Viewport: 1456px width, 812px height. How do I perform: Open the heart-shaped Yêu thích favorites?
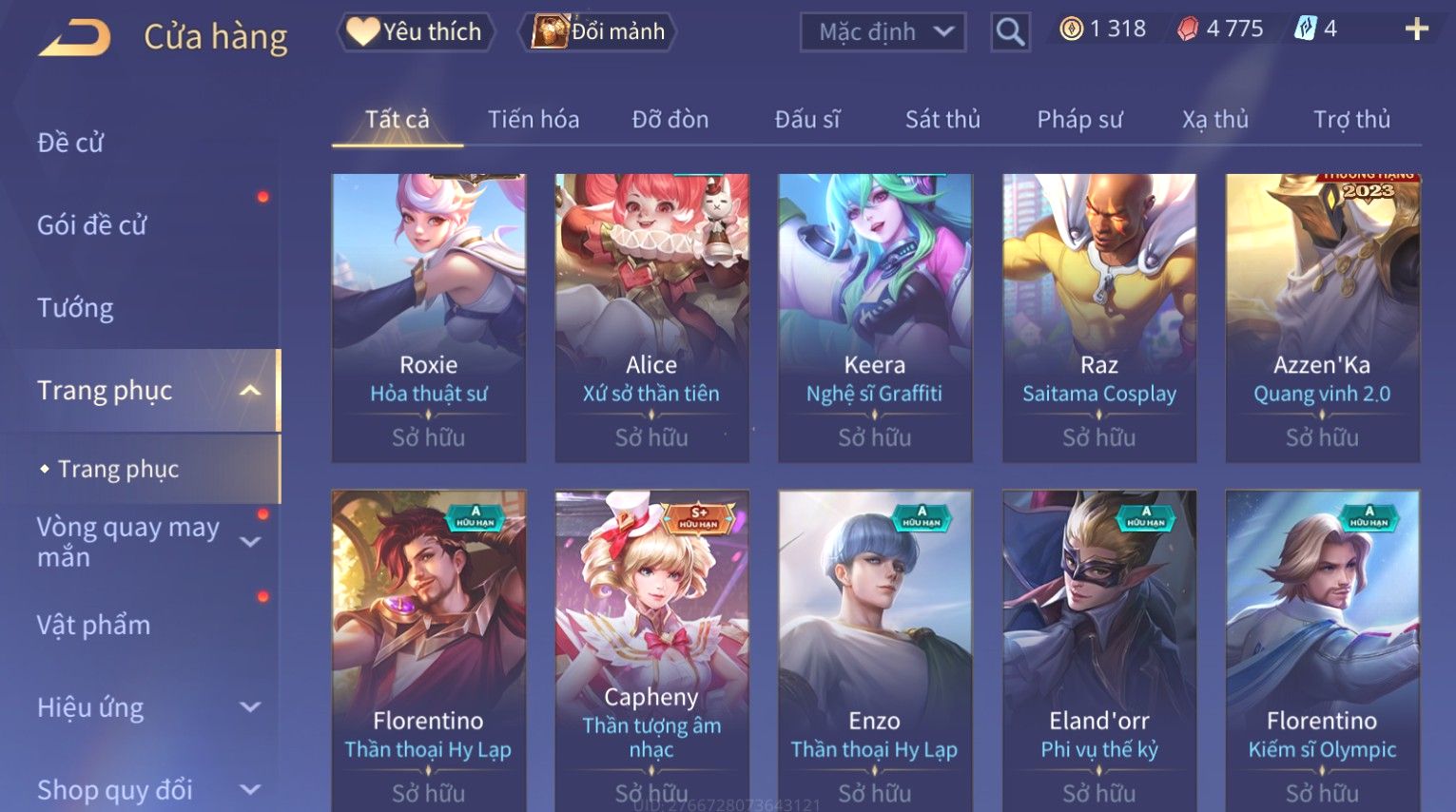point(416,31)
